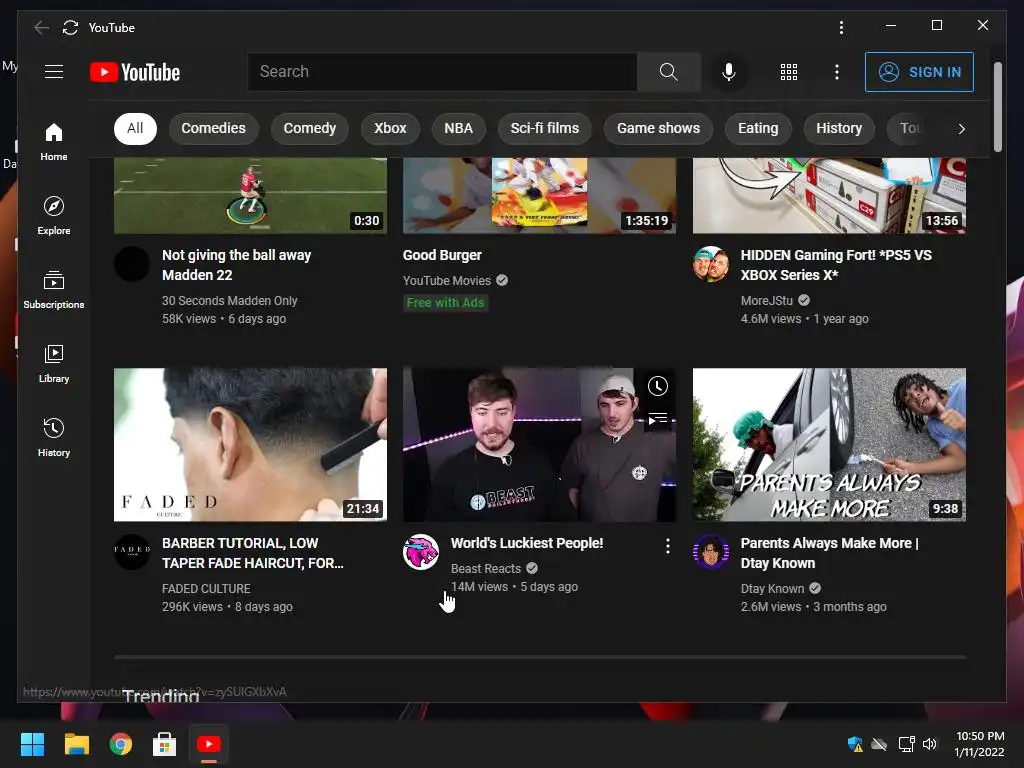
Task: Open action menu for World's Luckiest People
Action: pyautogui.click(x=667, y=546)
